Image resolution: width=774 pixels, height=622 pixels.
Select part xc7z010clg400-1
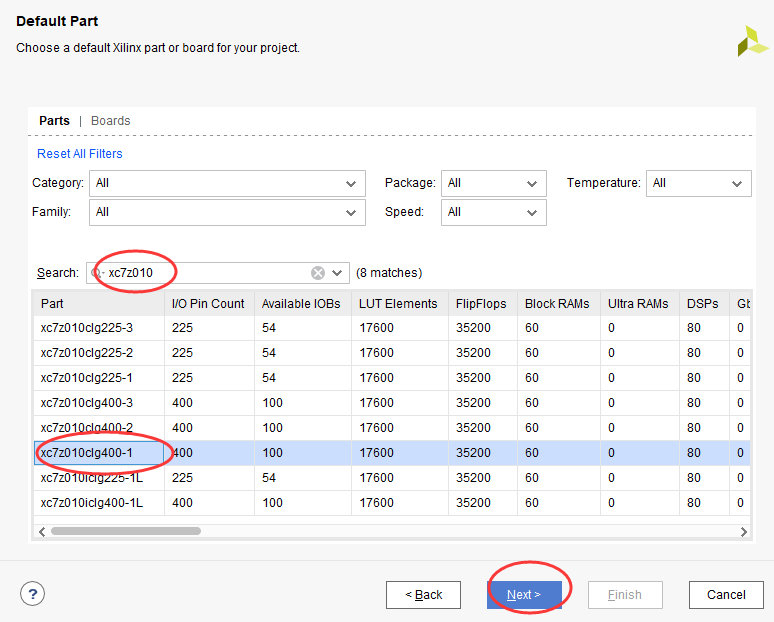pyautogui.click(x=391, y=453)
